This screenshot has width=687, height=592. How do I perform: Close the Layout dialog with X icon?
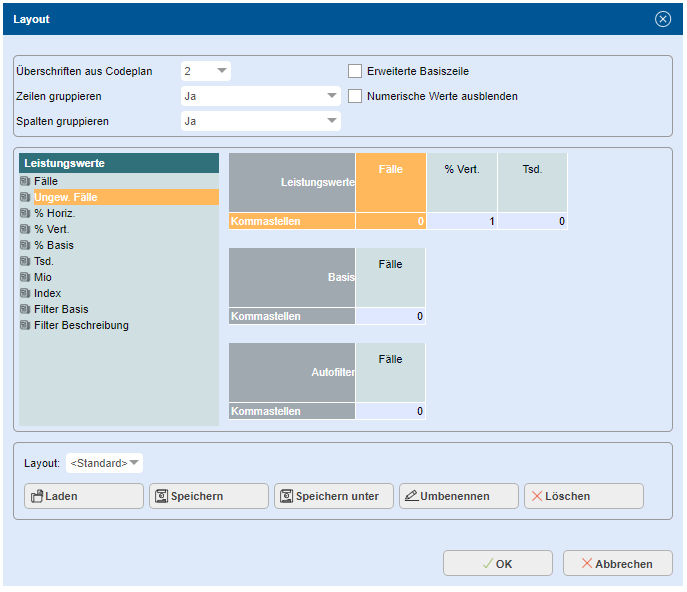click(662, 19)
